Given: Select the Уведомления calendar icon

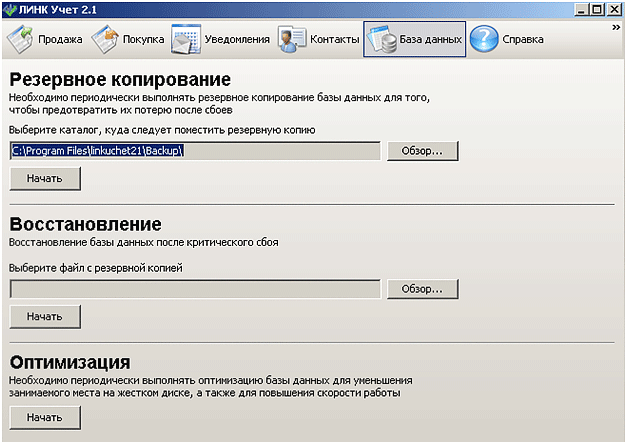Looking at the screenshot, I should click(x=186, y=40).
